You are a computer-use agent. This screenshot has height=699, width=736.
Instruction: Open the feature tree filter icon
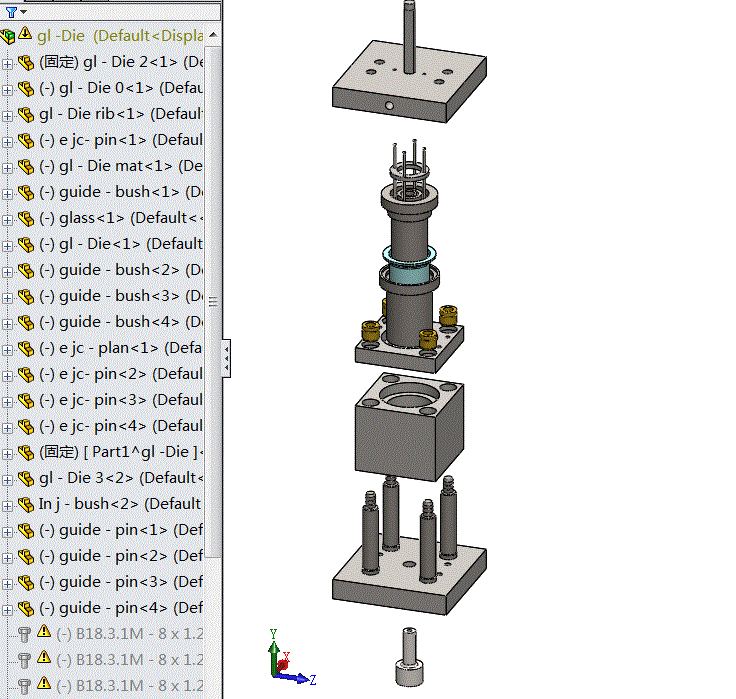tap(11, 12)
